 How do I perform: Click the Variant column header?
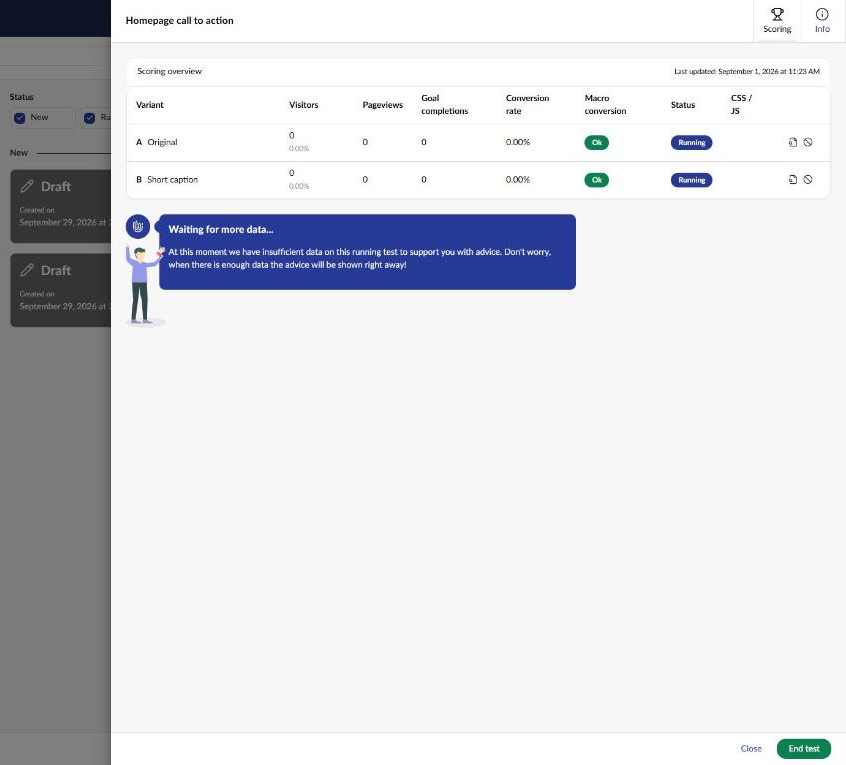coord(149,105)
